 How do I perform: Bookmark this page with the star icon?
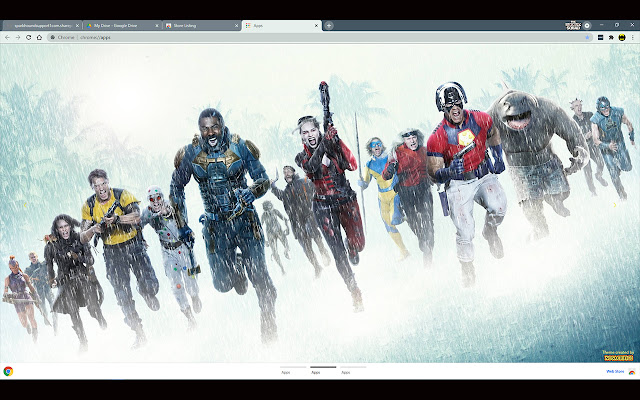click(x=587, y=37)
